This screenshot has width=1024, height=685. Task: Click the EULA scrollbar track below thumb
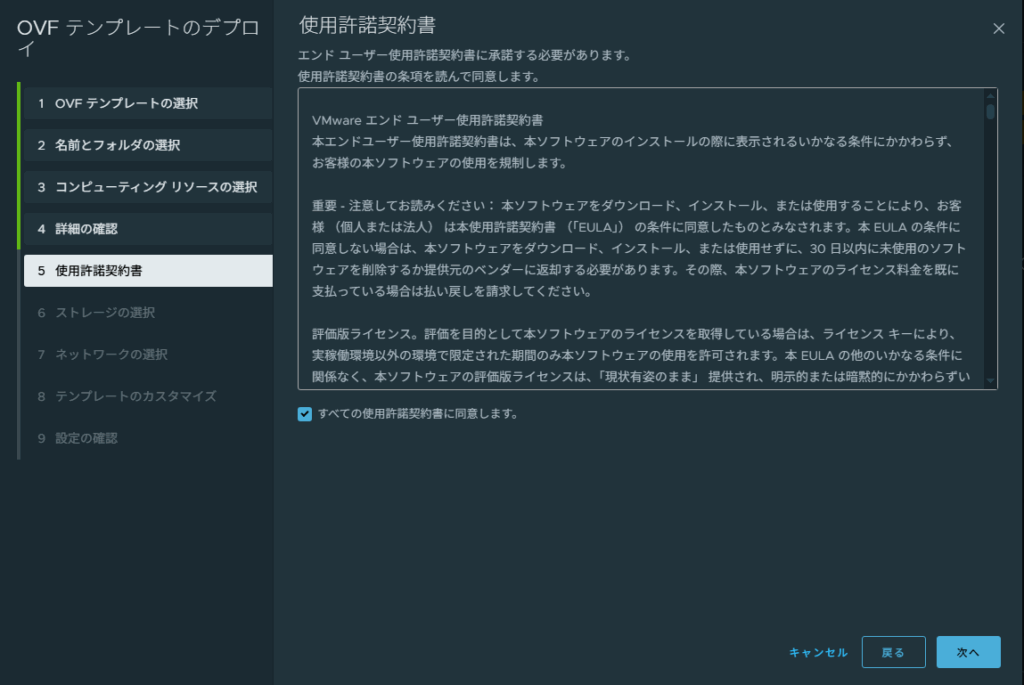(990, 250)
